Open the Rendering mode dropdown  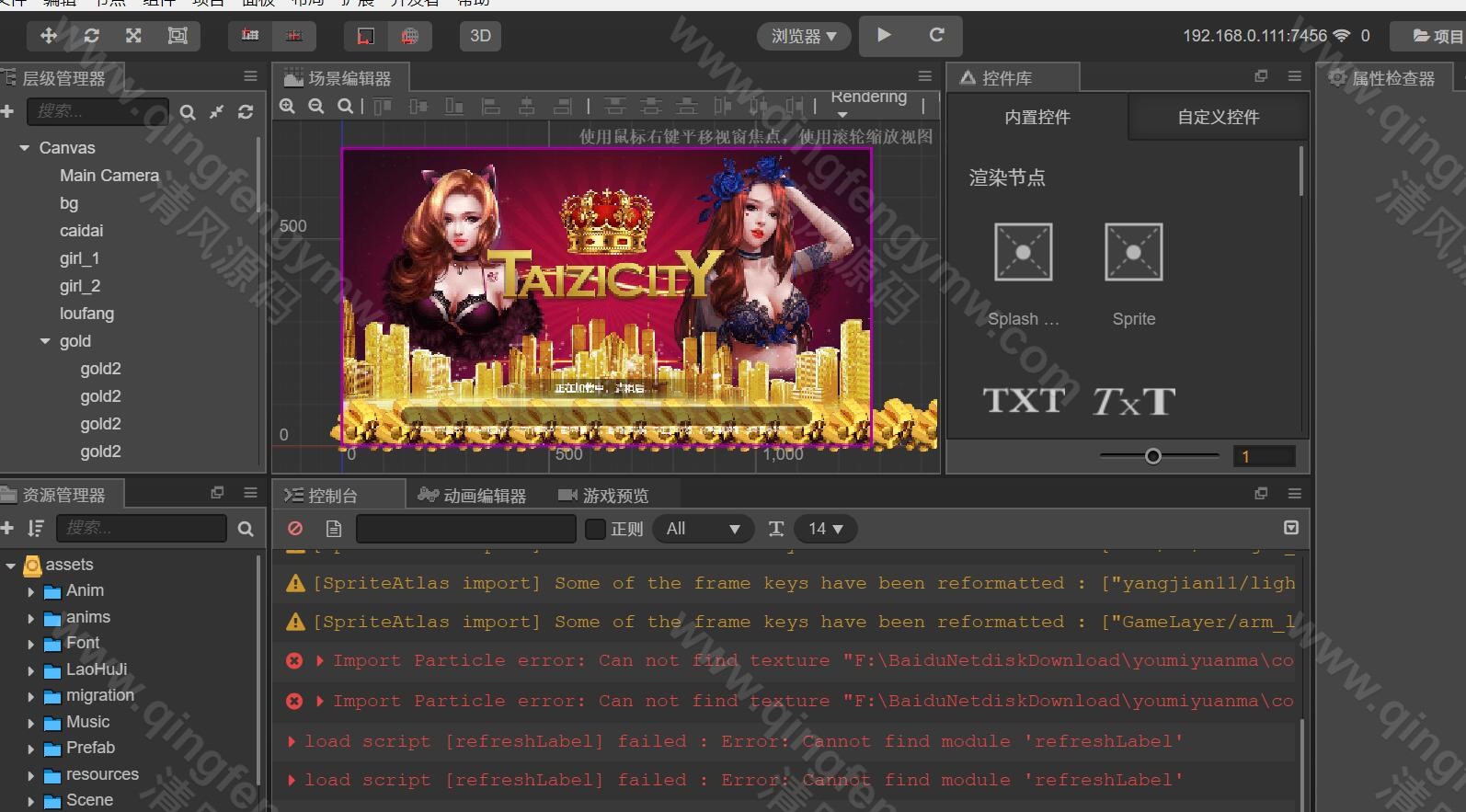(x=869, y=104)
